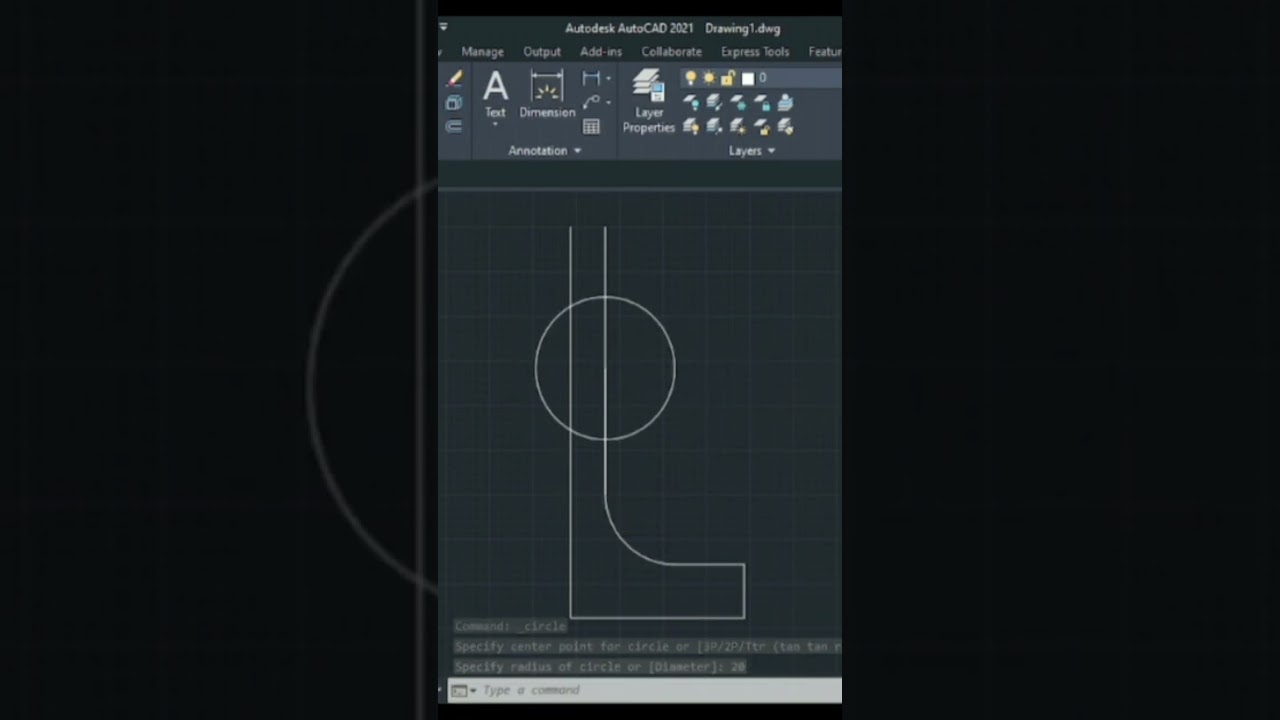
Task: Expand the Annotation panel
Action: 545,151
